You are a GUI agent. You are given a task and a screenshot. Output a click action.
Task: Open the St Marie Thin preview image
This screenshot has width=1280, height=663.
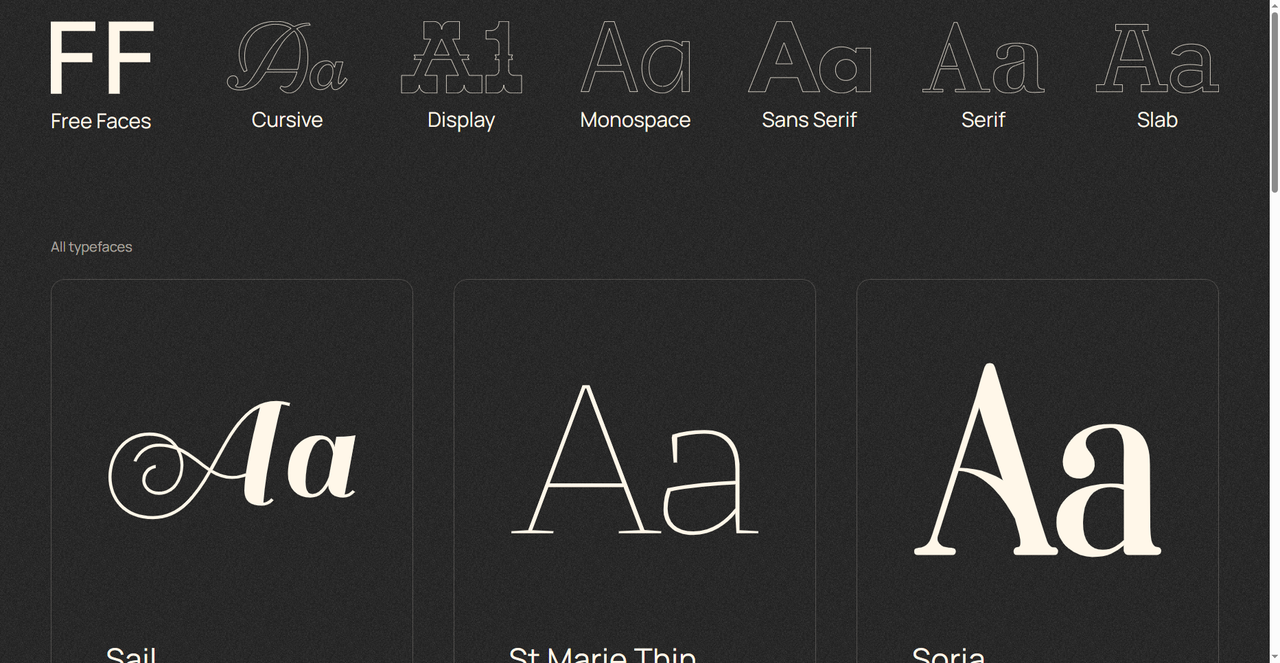pyautogui.click(x=634, y=460)
